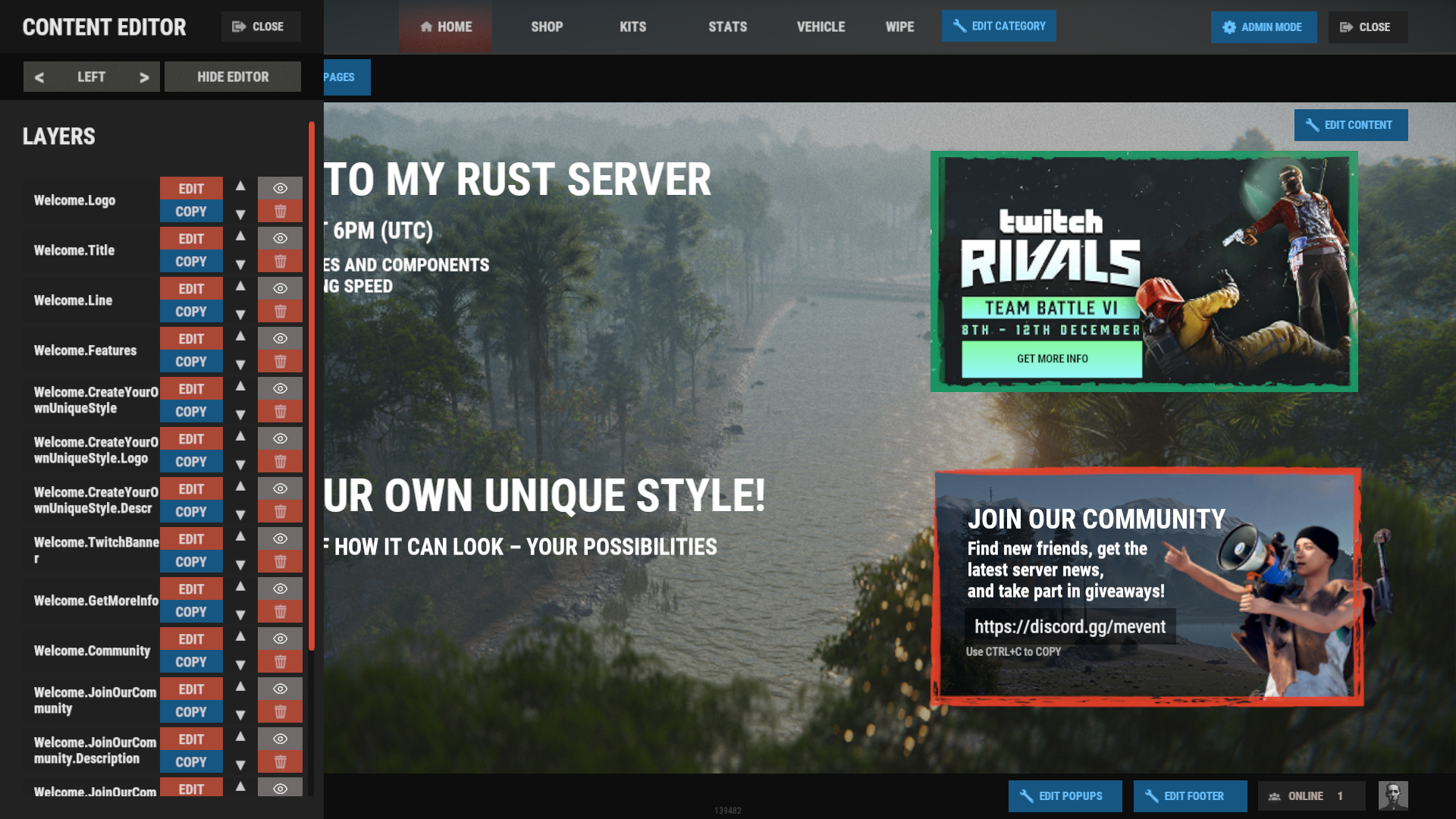Switch to the KITS tab
The height and width of the screenshot is (819, 1456).
[632, 27]
